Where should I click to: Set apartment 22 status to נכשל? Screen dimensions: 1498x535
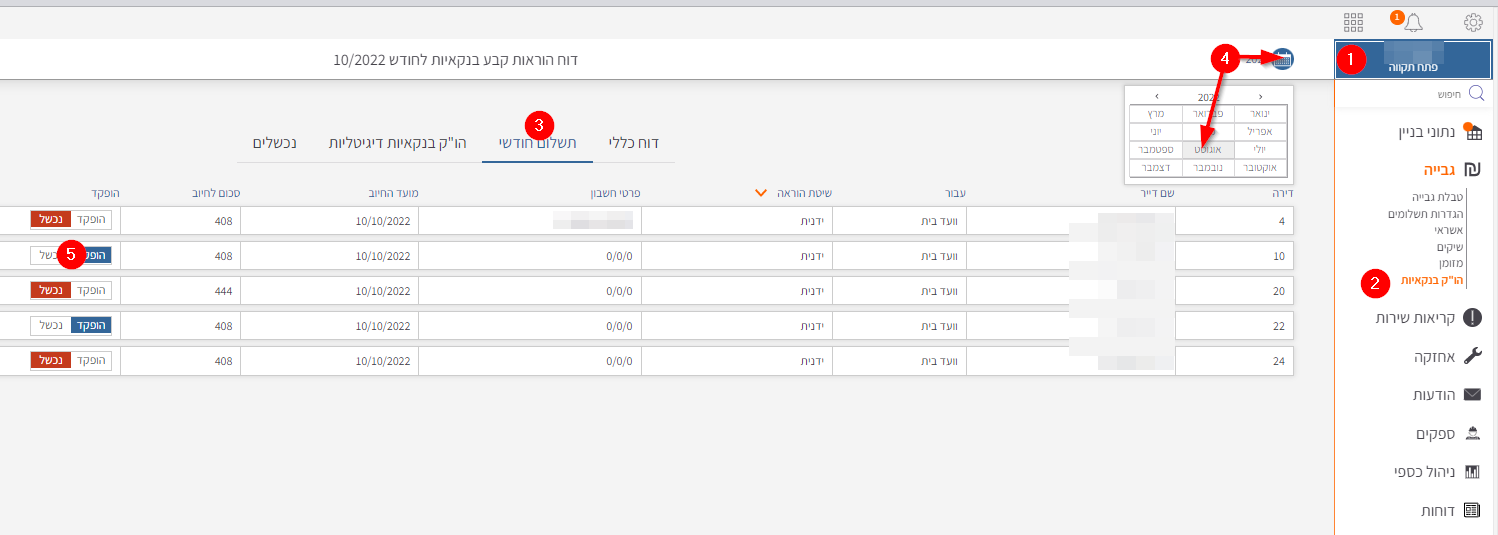tap(48, 326)
